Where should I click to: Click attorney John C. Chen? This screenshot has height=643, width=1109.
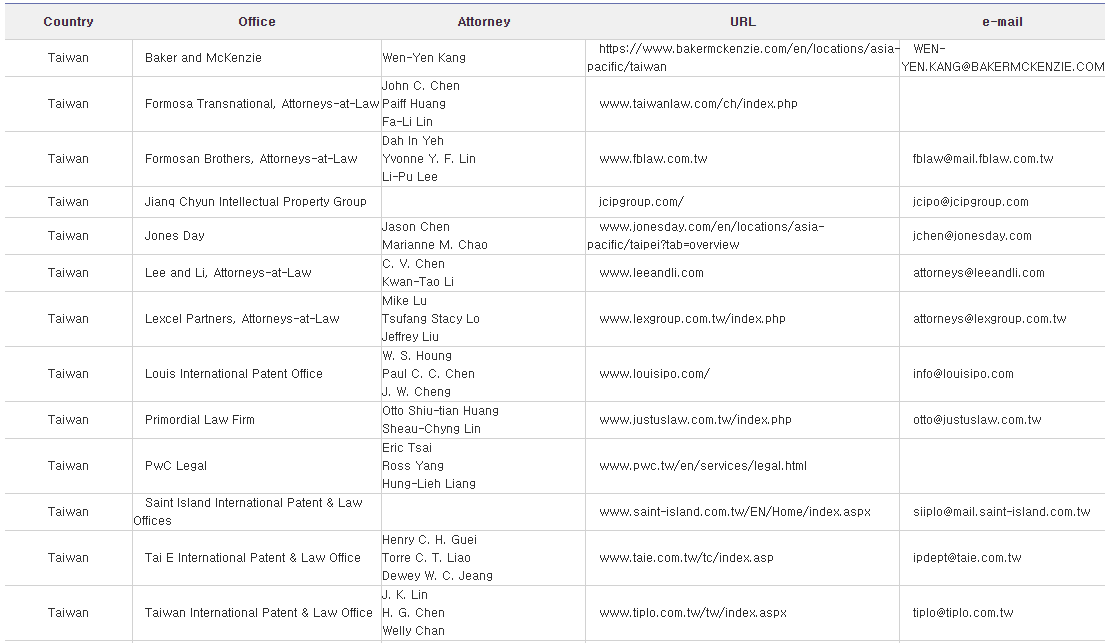coord(421,86)
